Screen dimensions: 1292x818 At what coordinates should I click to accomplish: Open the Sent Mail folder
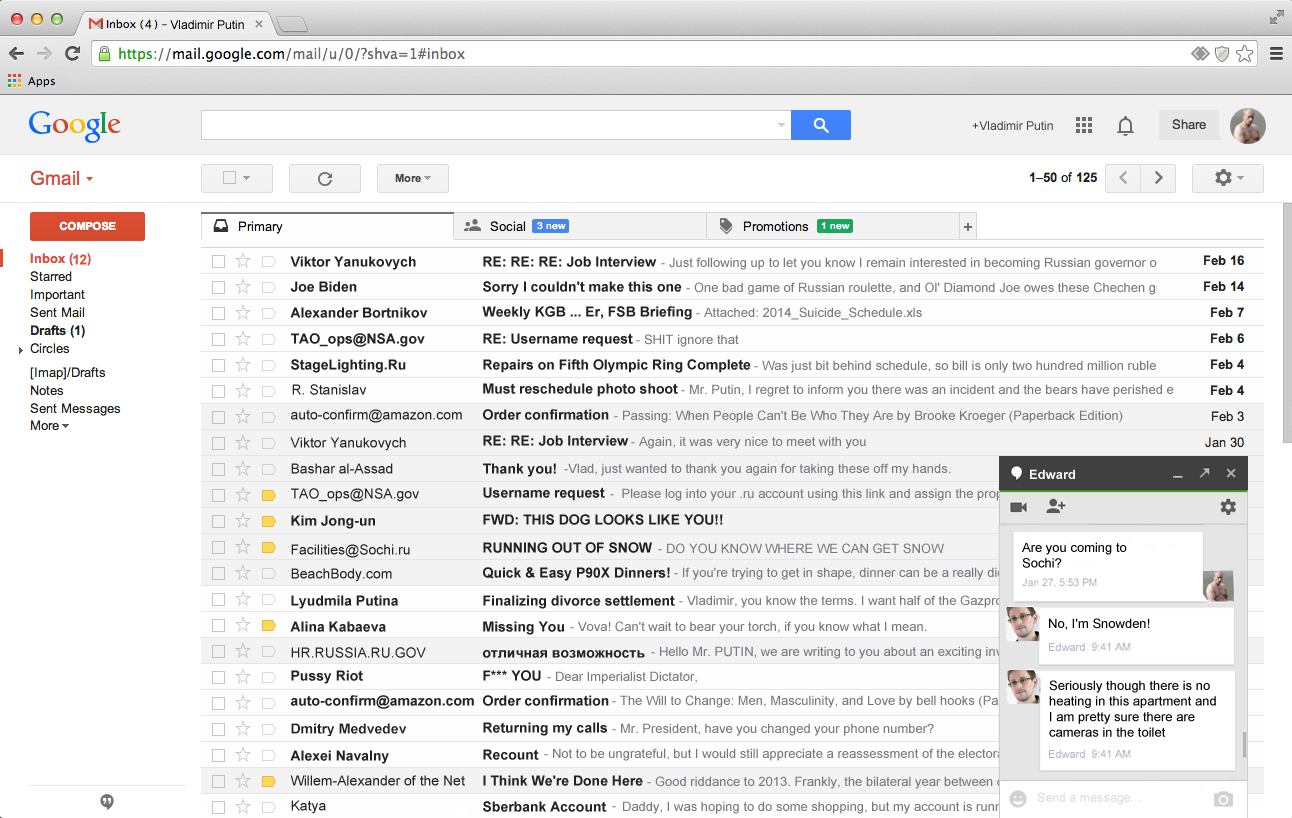coord(57,312)
